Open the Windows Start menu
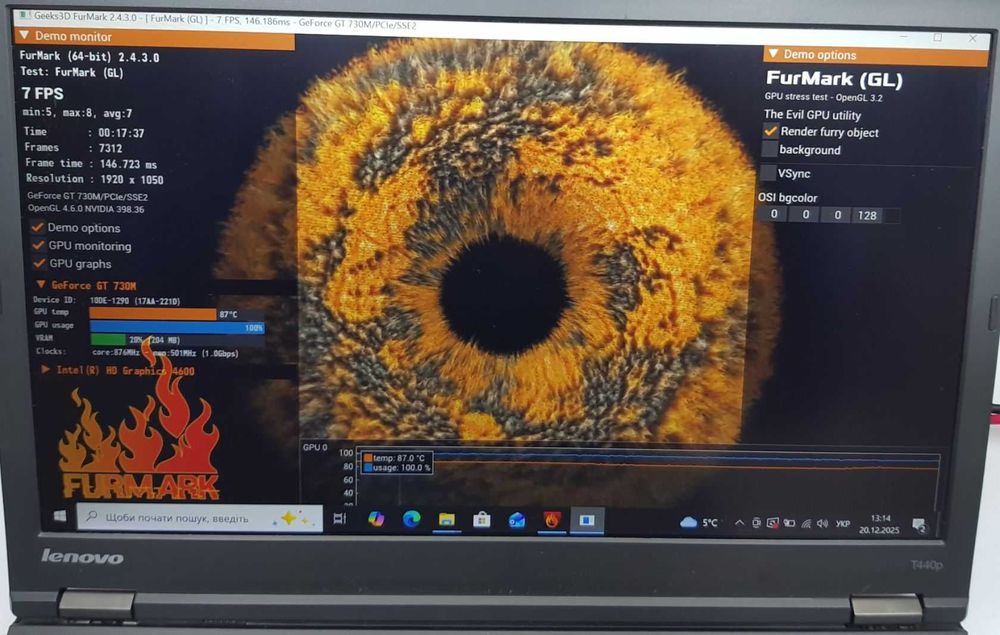 [x=60, y=516]
